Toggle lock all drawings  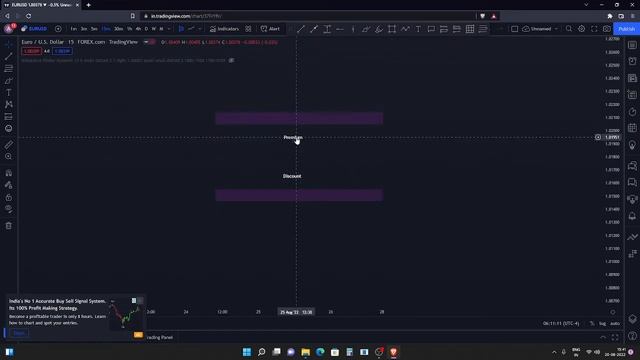pyautogui.click(x=9, y=197)
